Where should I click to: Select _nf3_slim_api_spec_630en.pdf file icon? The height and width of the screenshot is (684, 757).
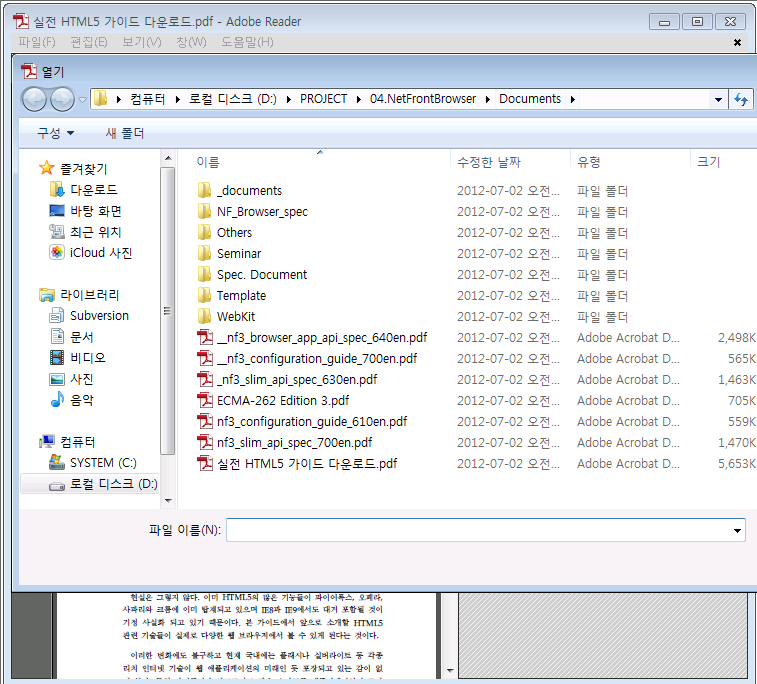pyautogui.click(x=205, y=379)
